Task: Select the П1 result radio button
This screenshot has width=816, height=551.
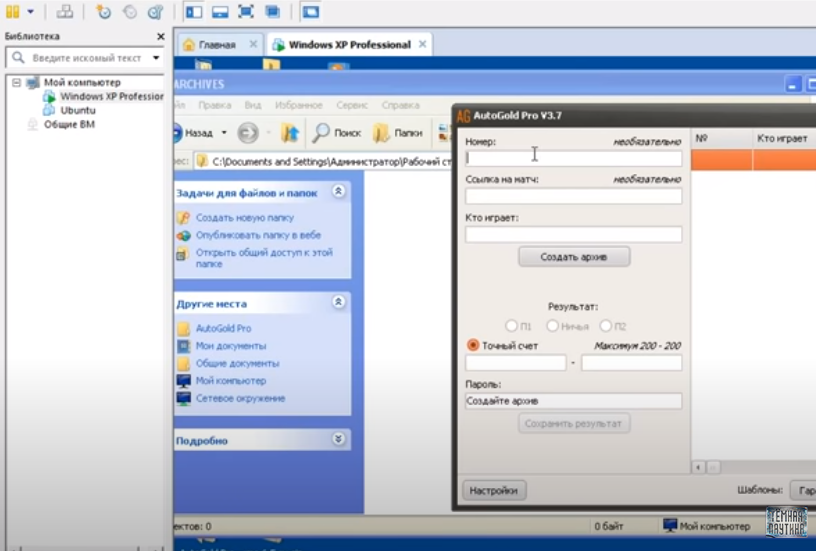Action: pyautogui.click(x=512, y=326)
